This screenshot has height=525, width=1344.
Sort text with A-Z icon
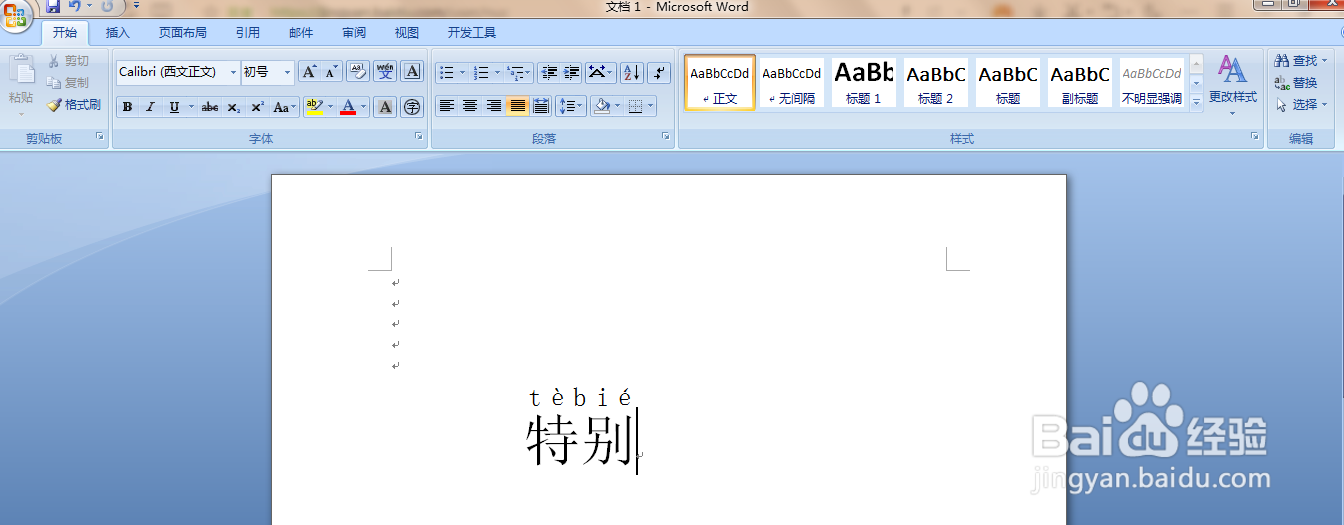(x=631, y=72)
